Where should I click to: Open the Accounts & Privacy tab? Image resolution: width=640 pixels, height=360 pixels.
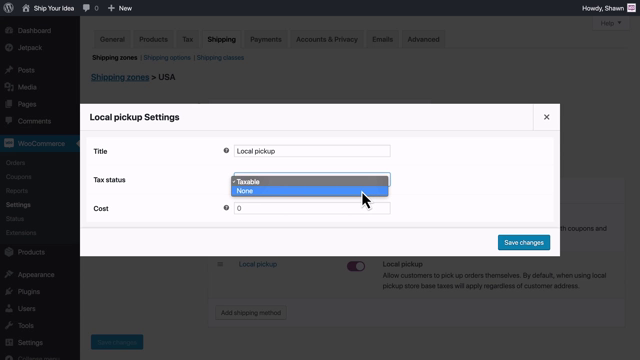point(327,39)
